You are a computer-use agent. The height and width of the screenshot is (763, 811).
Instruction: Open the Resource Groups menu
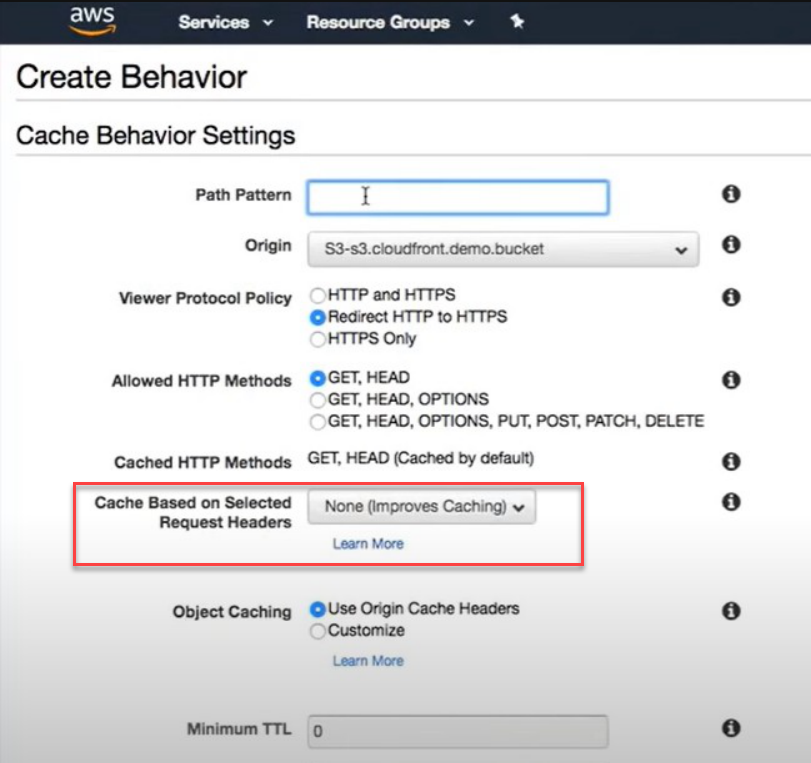pos(389,22)
